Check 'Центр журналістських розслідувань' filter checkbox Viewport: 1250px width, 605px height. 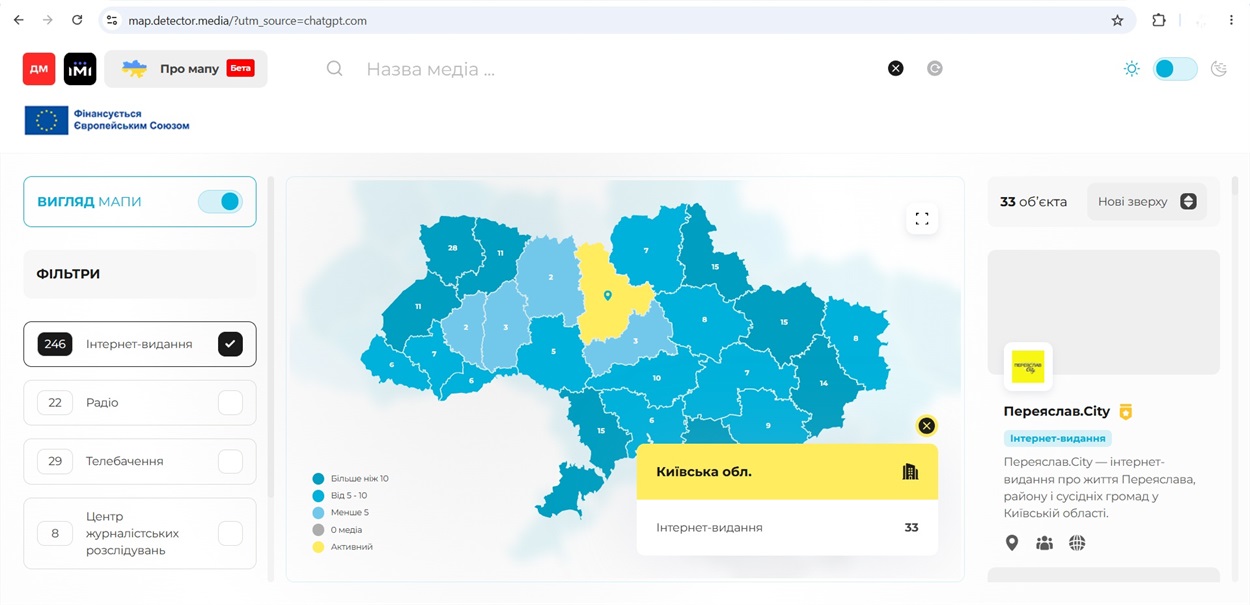pos(230,533)
